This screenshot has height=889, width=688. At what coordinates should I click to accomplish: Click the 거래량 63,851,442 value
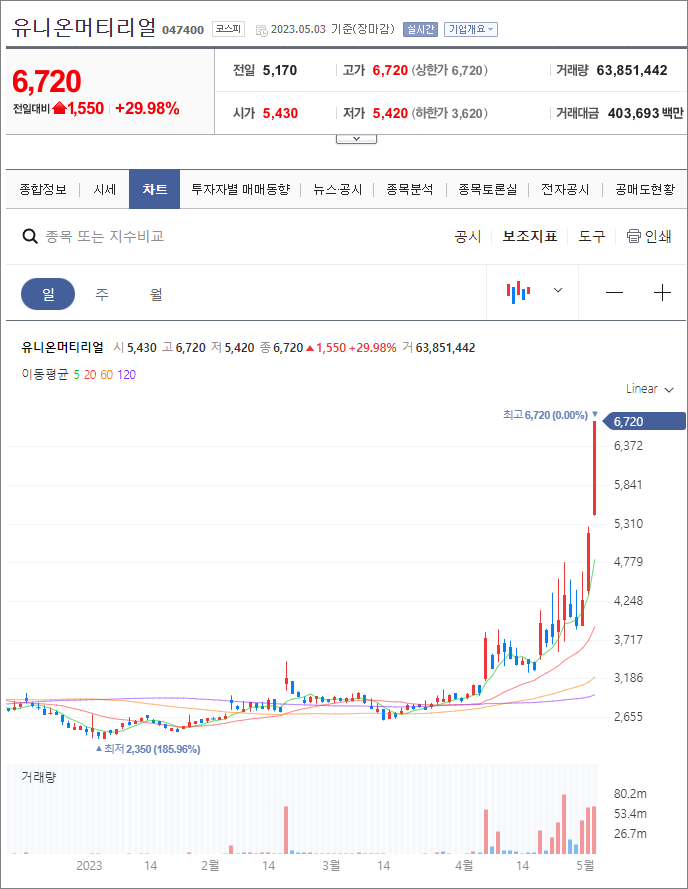tap(632, 70)
